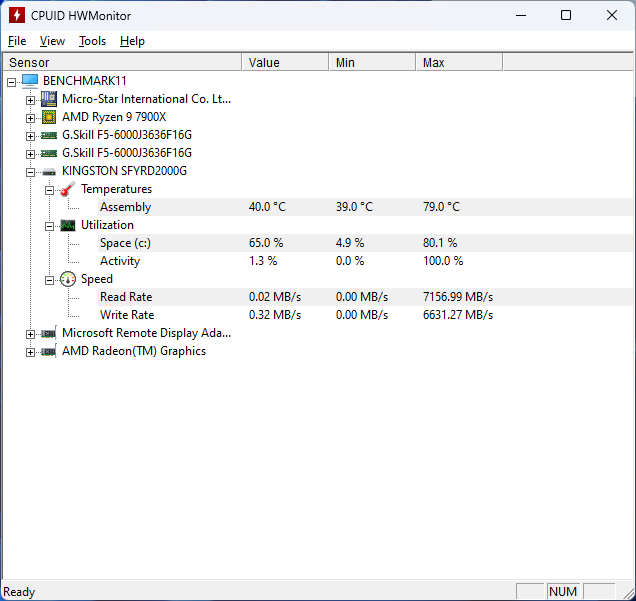This screenshot has width=636, height=601.
Task: Collapse the Speed group
Action: [49, 280]
